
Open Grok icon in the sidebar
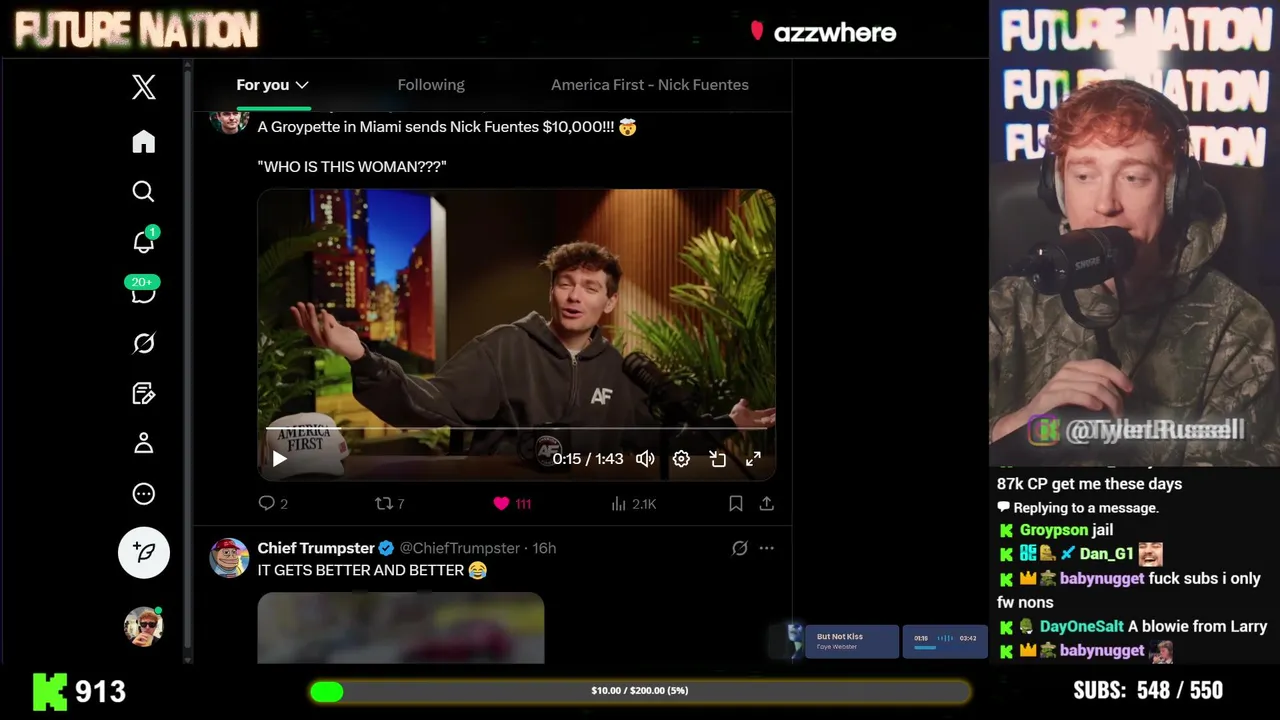(x=143, y=343)
